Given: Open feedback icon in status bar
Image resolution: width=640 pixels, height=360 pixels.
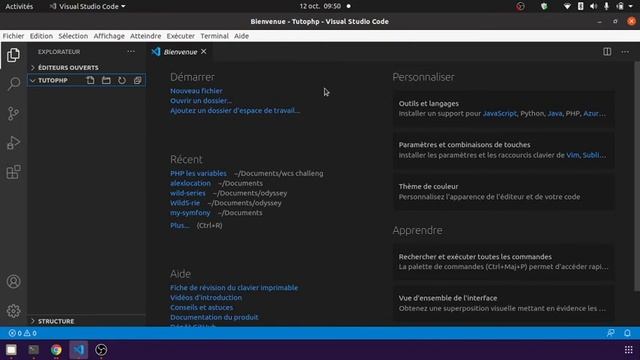Looking at the screenshot, I should (611, 333).
